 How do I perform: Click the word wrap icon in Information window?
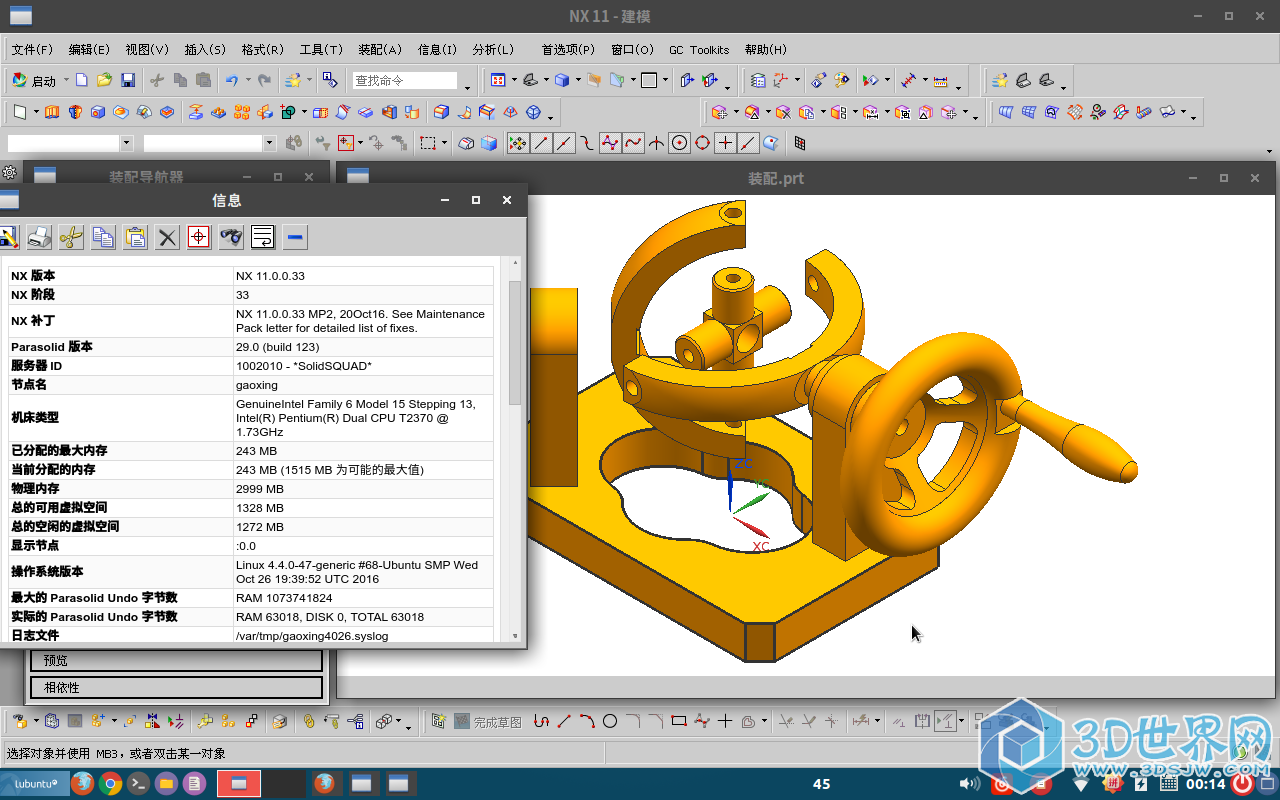coord(263,237)
